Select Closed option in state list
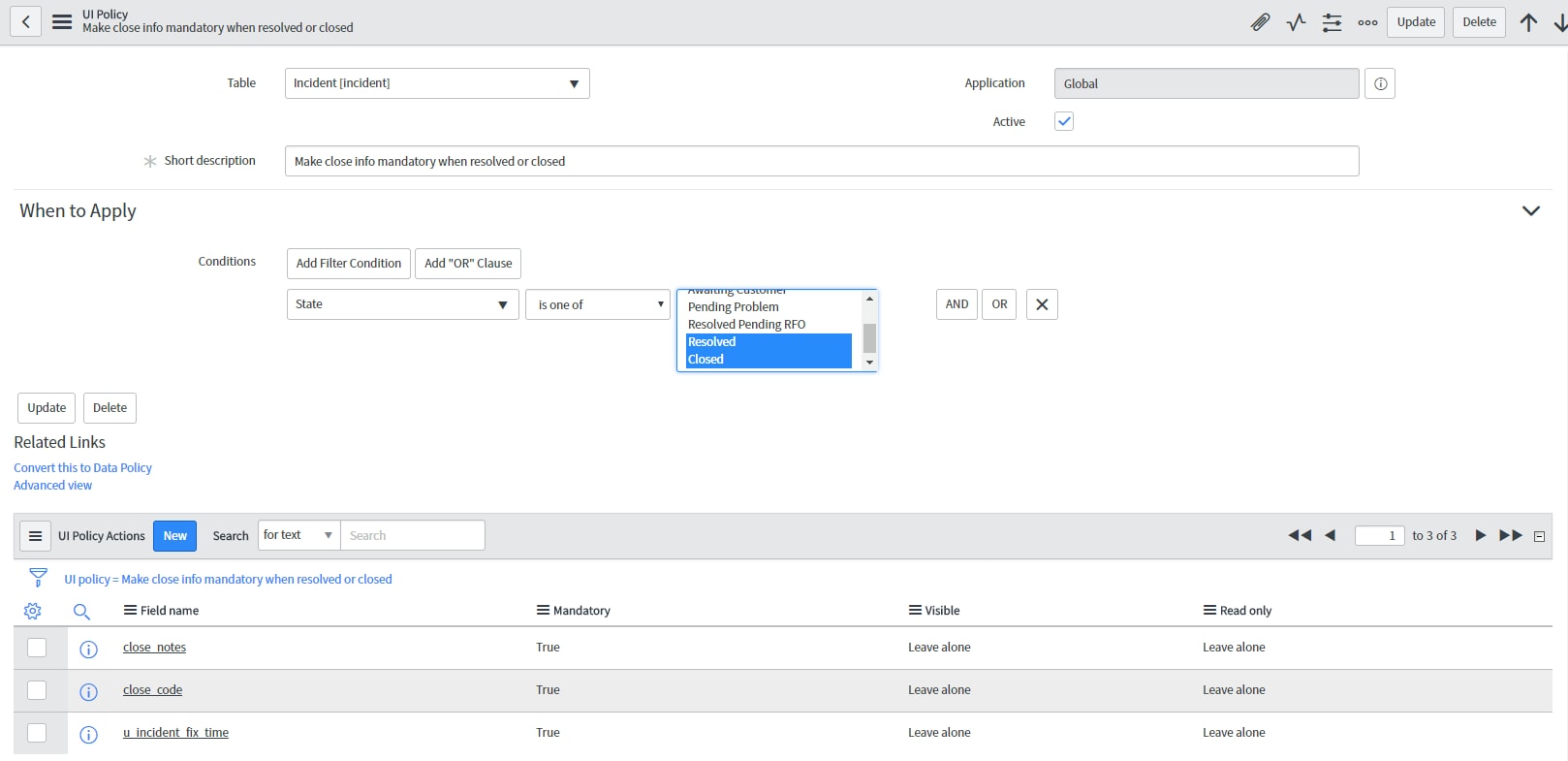 tap(768, 359)
